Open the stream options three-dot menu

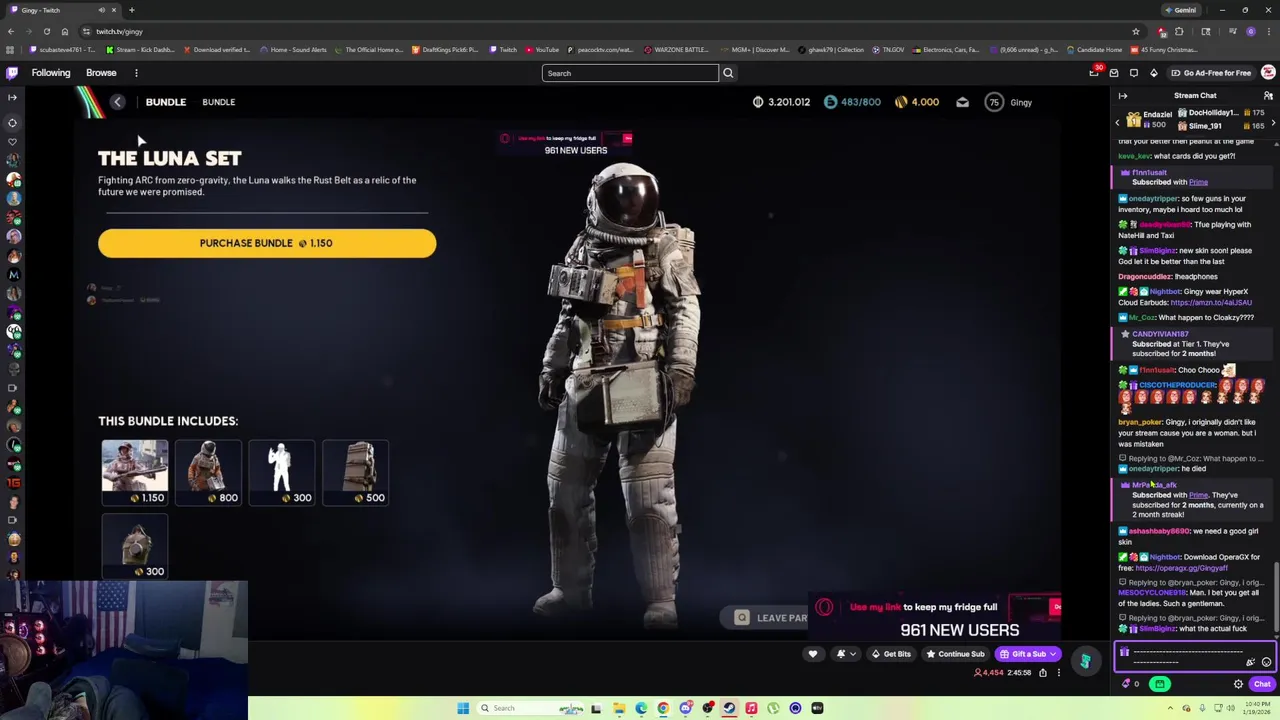coord(1059,673)
